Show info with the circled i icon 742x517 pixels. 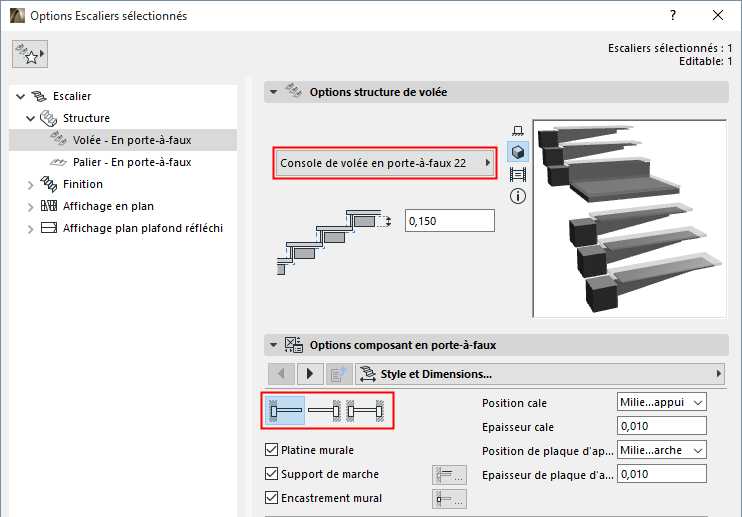[x=518, y=196]
